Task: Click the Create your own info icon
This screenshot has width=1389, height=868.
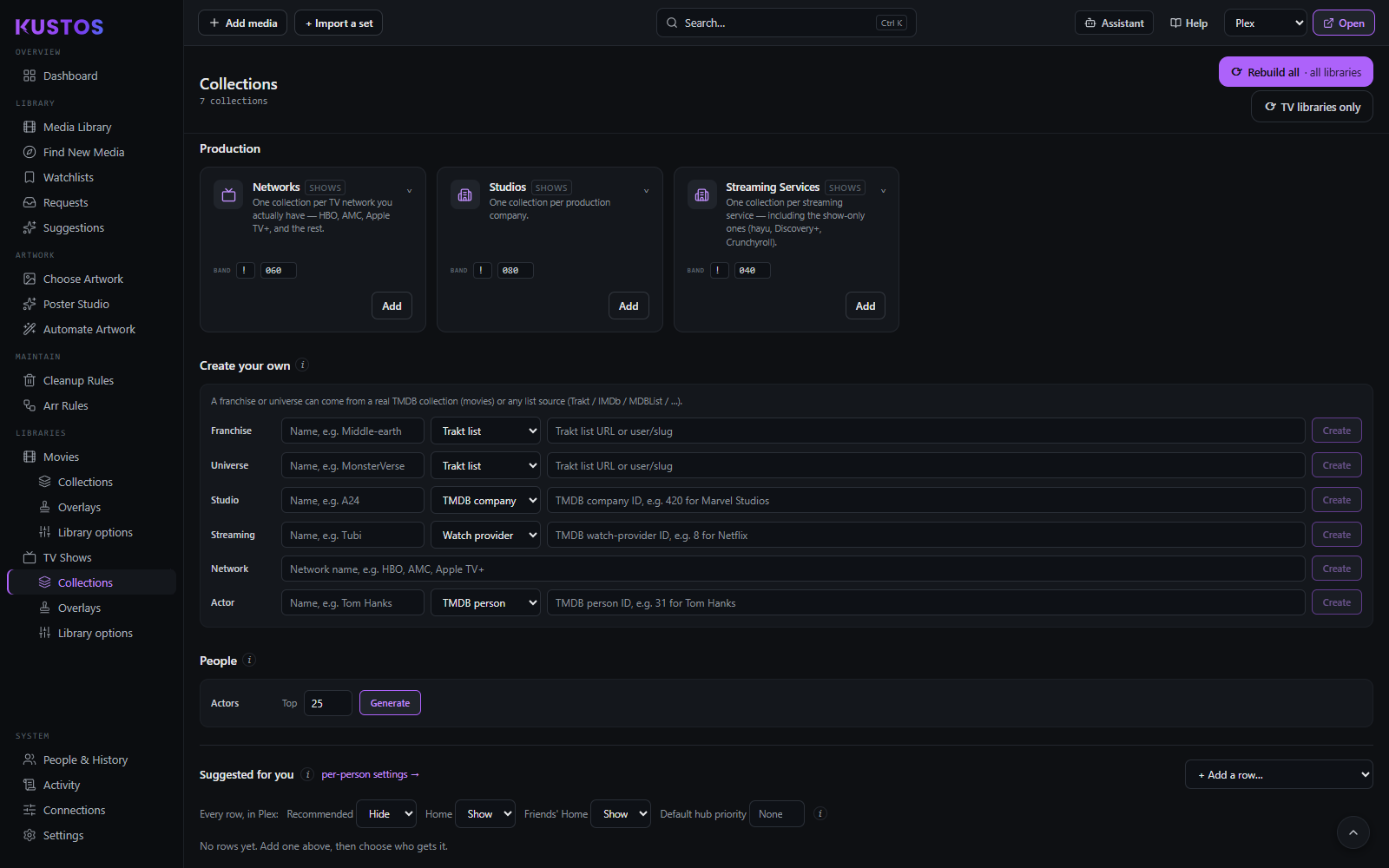Action: 303,365
